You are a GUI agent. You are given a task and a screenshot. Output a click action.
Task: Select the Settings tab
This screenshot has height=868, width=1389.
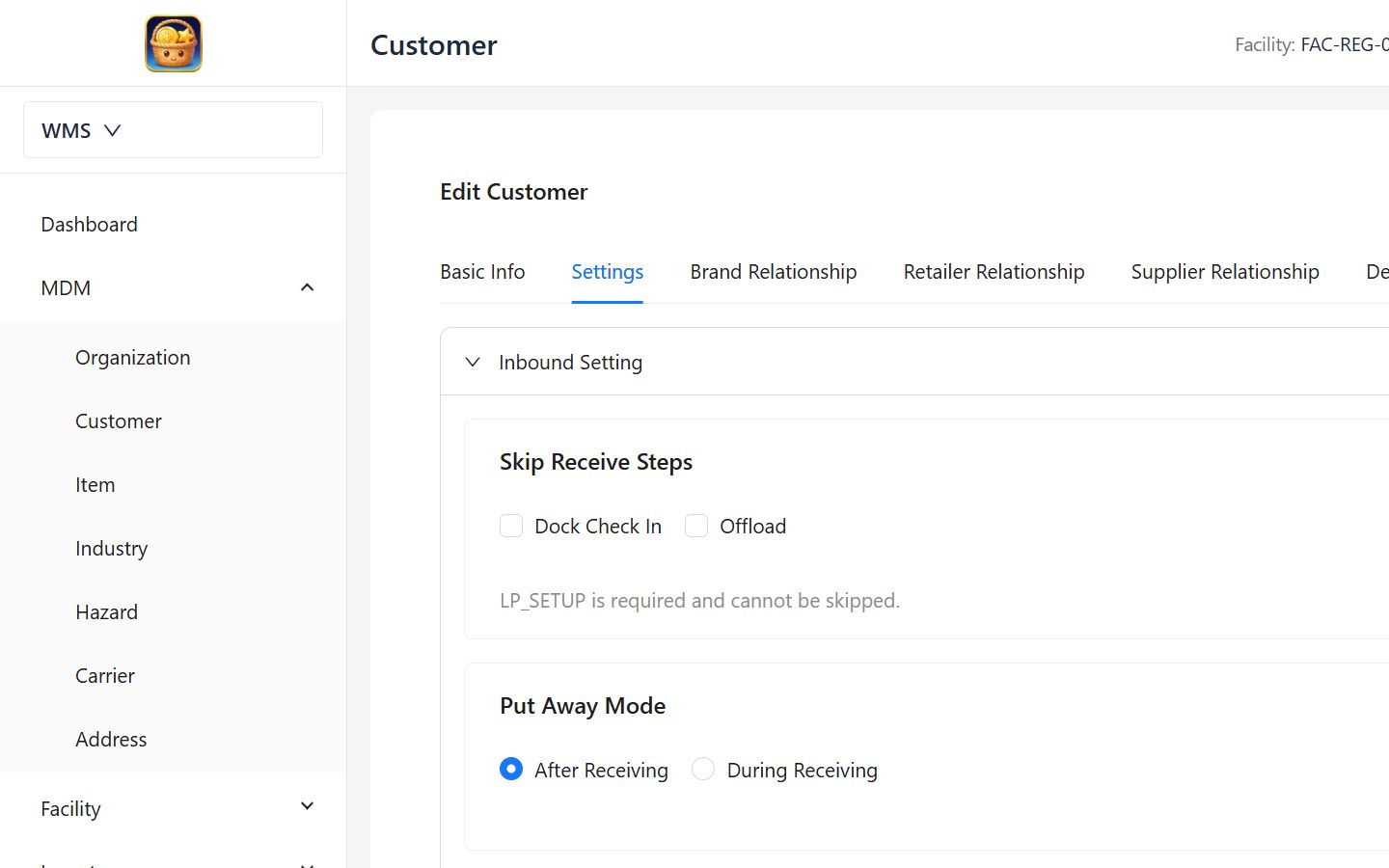607,272
